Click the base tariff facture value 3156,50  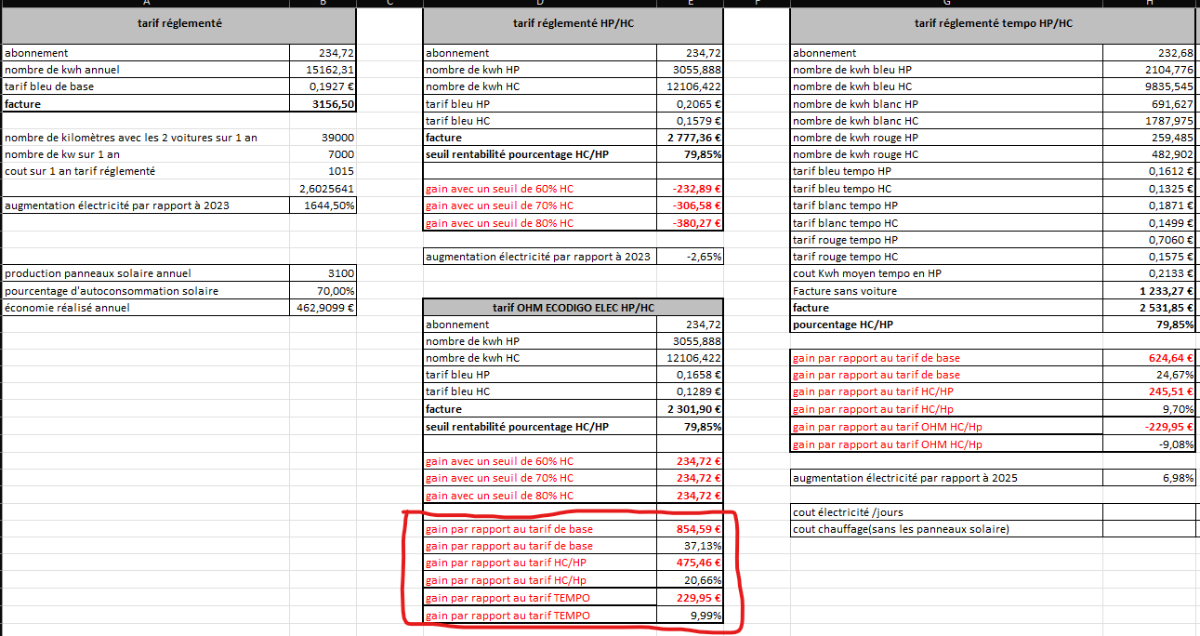(322, 104)
